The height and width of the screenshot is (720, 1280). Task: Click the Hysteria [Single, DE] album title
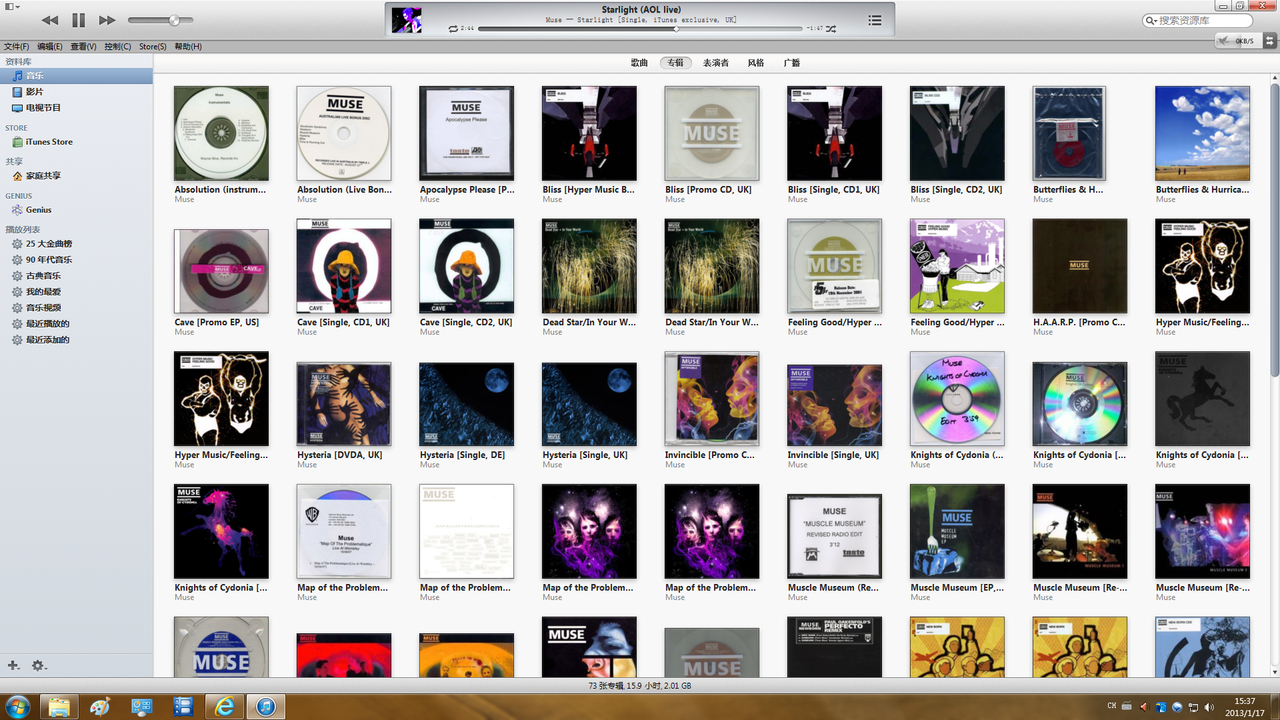tap(462, 455)
